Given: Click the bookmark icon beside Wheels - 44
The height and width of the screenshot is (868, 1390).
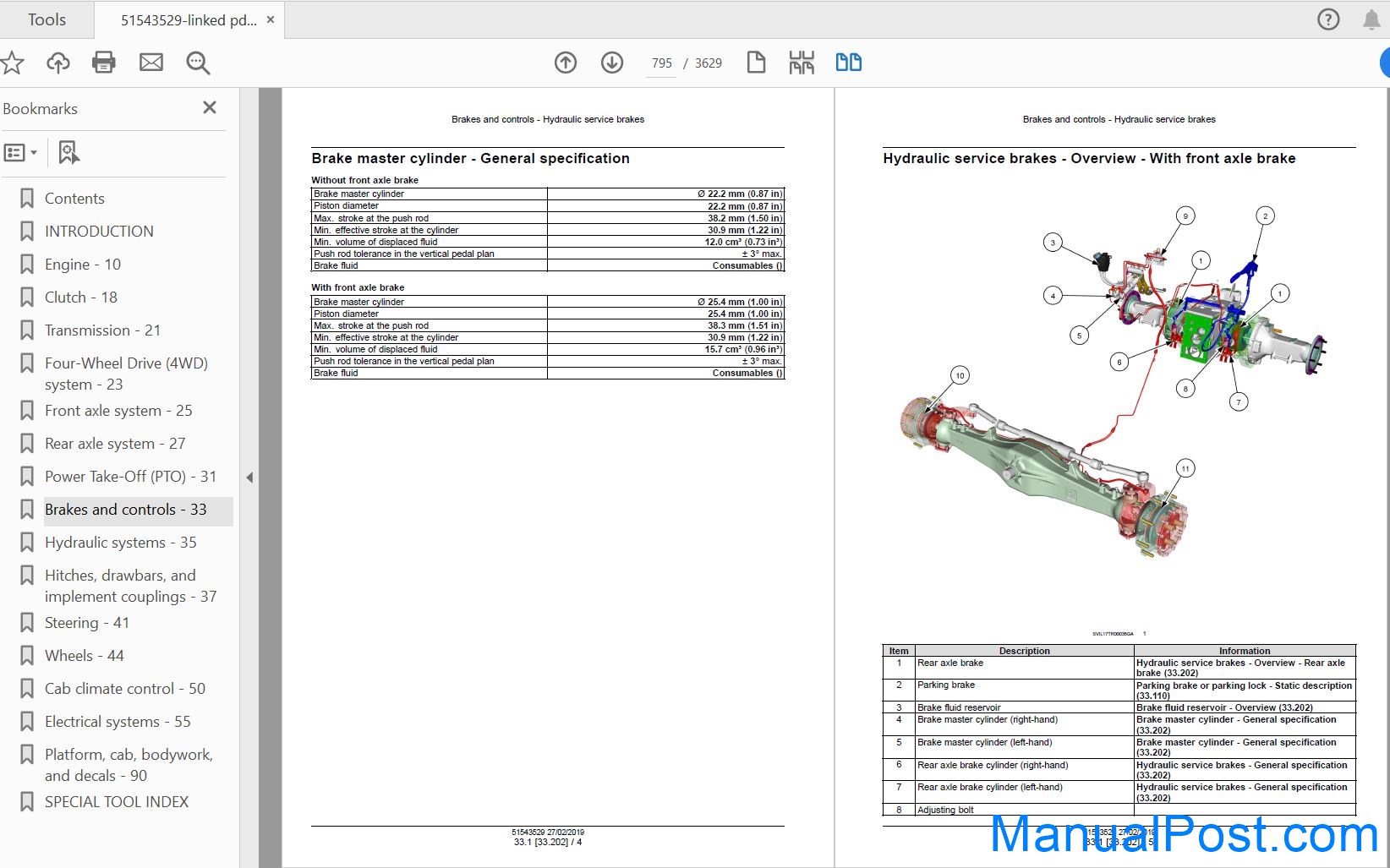Looking at the screenshot, I should [x=27, y=656].
